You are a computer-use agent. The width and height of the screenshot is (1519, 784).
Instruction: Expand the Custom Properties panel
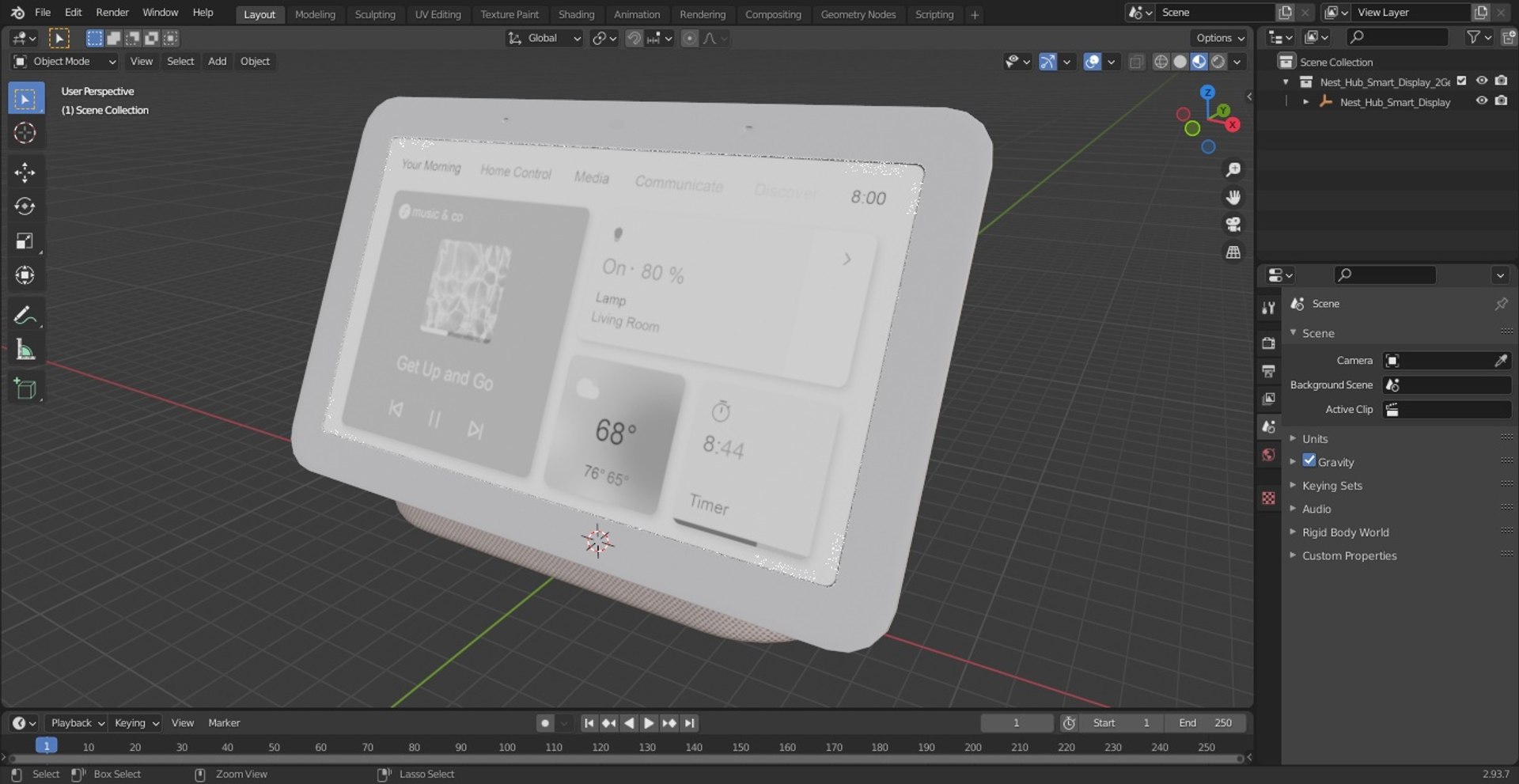[x=1349, y=555]
